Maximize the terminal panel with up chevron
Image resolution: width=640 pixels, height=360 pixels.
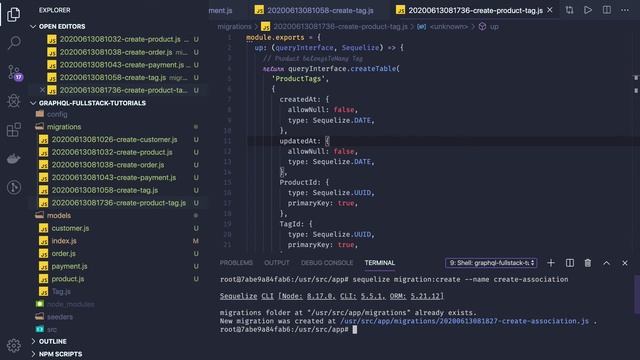click(x=607, y=263)
